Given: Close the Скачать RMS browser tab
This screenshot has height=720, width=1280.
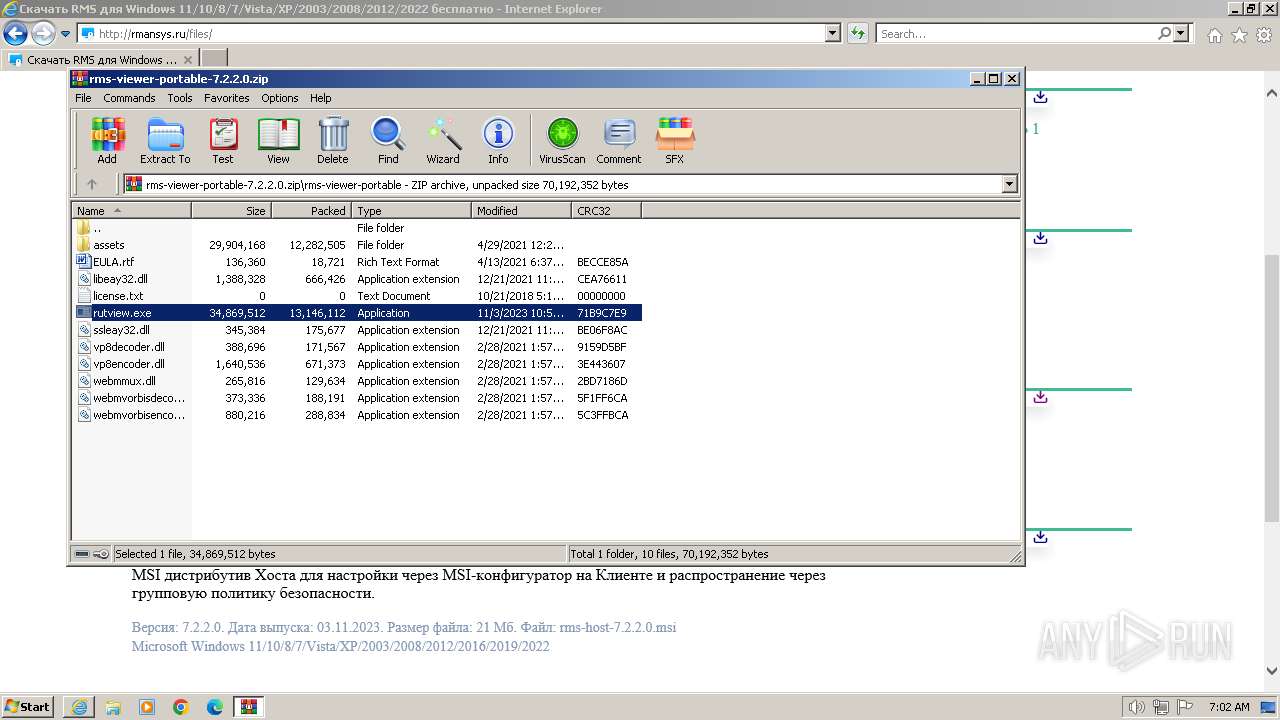Looking at the screenshot, I should [x=188, y=60].
